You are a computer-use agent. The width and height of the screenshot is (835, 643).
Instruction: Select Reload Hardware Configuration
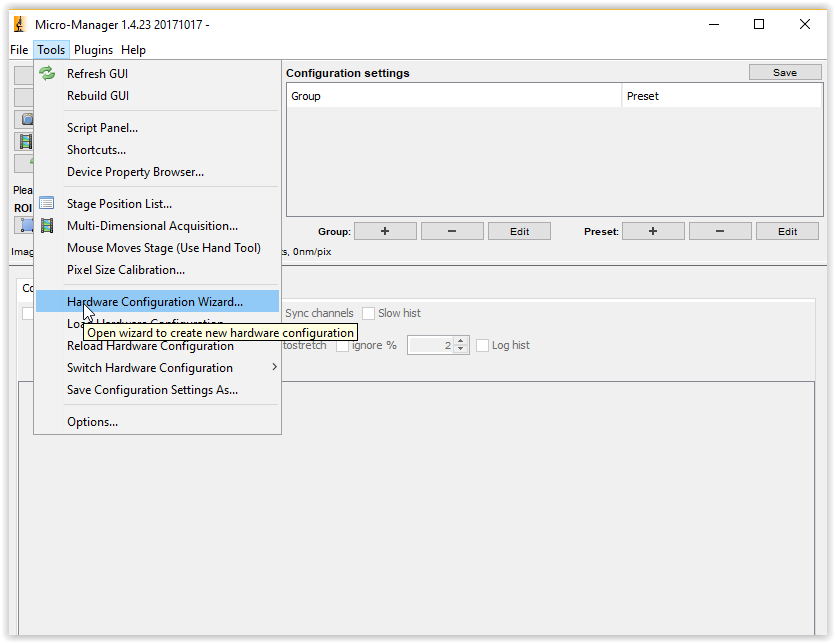point(157,346)
